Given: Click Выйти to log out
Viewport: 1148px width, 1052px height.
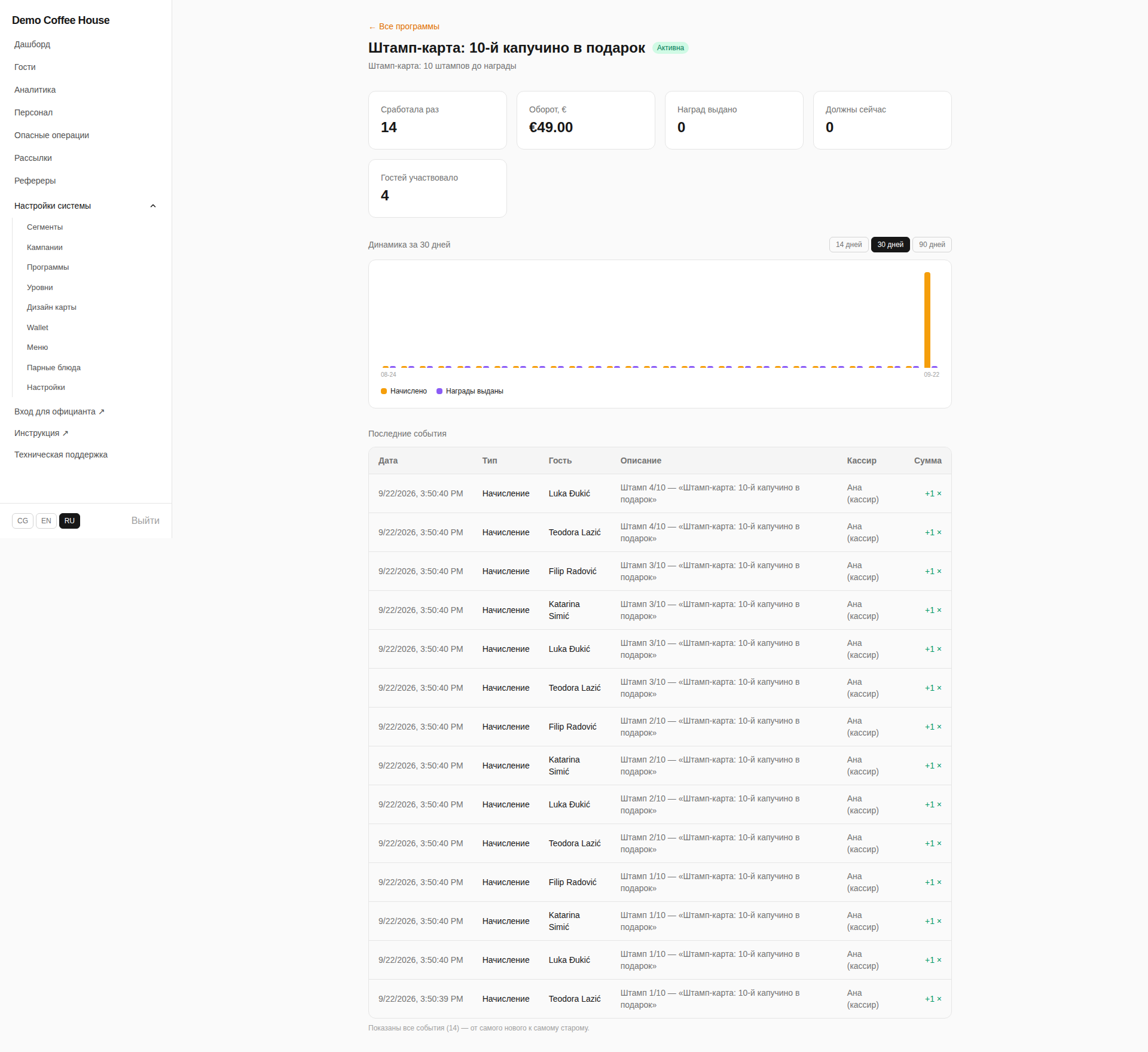Looking at the screenshot, I should tap(145, 521).
